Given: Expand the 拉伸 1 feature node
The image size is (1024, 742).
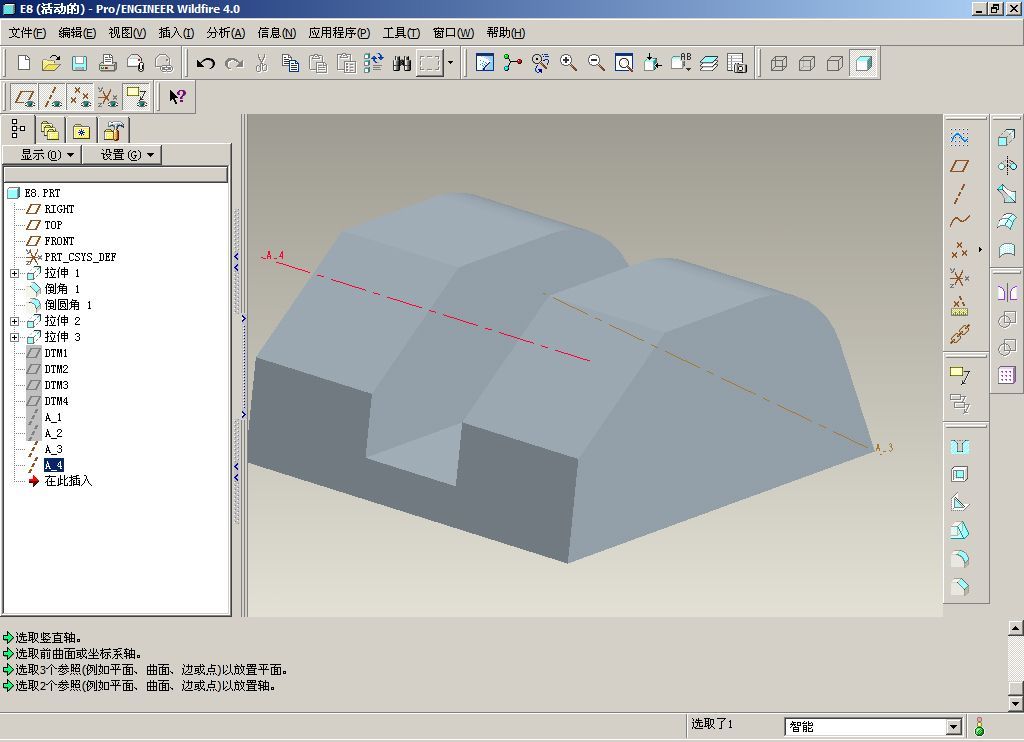Looking at the screenshot, I should tap(14, 273).
